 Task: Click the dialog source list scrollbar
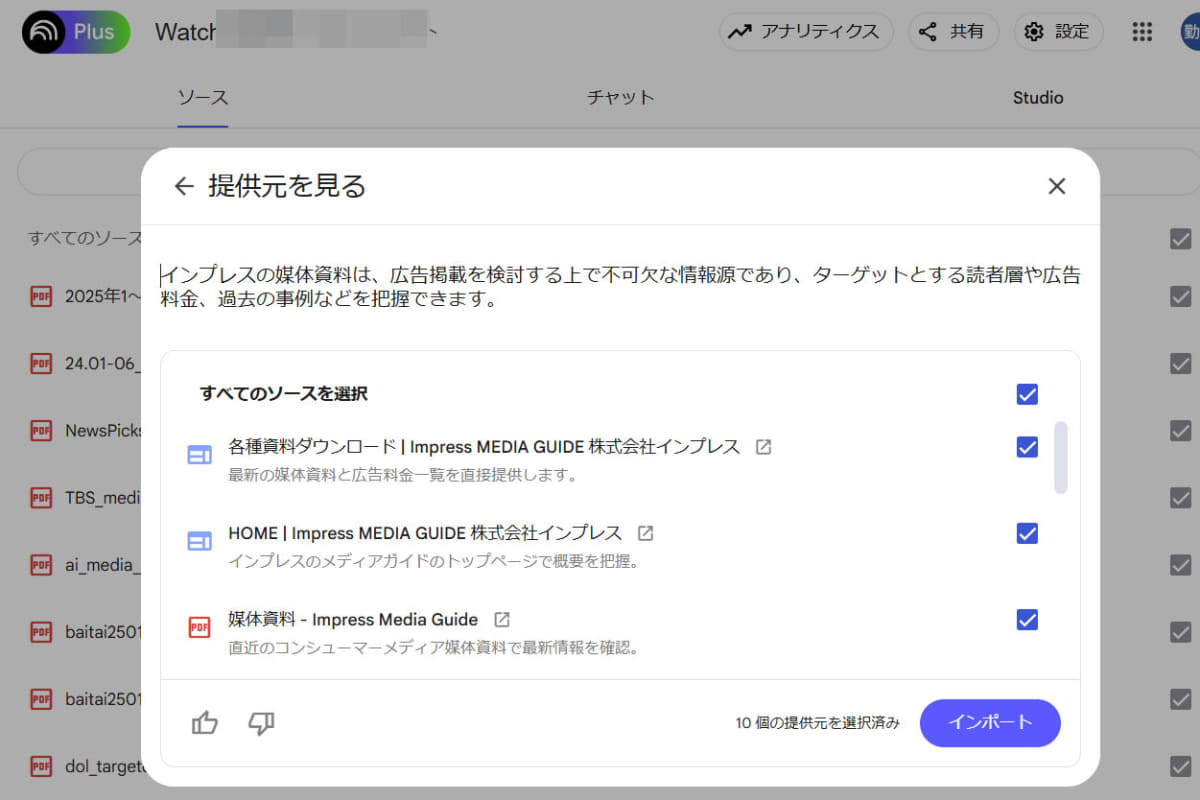point(1061,457)
